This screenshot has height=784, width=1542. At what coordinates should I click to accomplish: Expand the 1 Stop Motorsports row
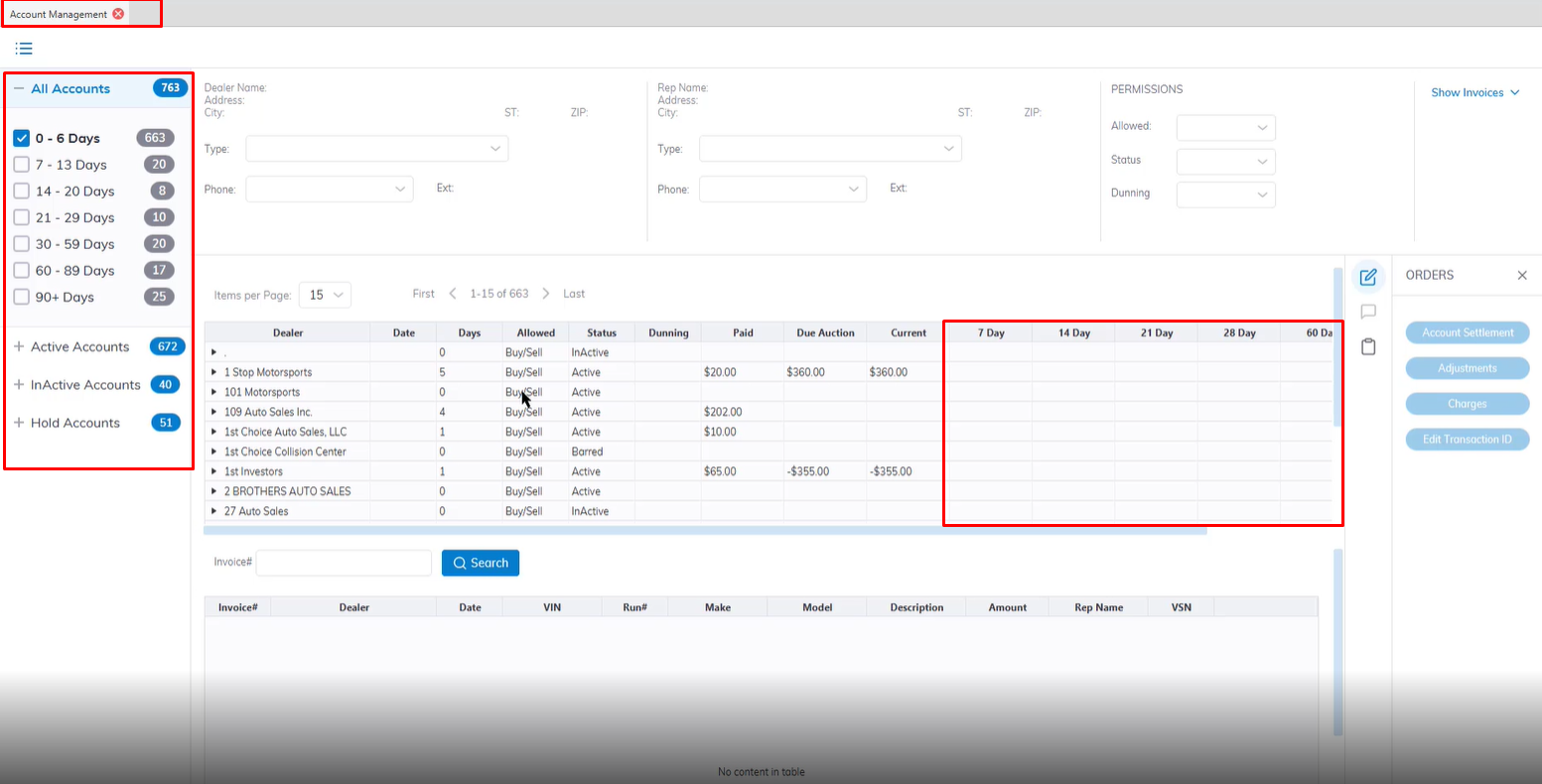pyautogui.click(x=213, y=372)
